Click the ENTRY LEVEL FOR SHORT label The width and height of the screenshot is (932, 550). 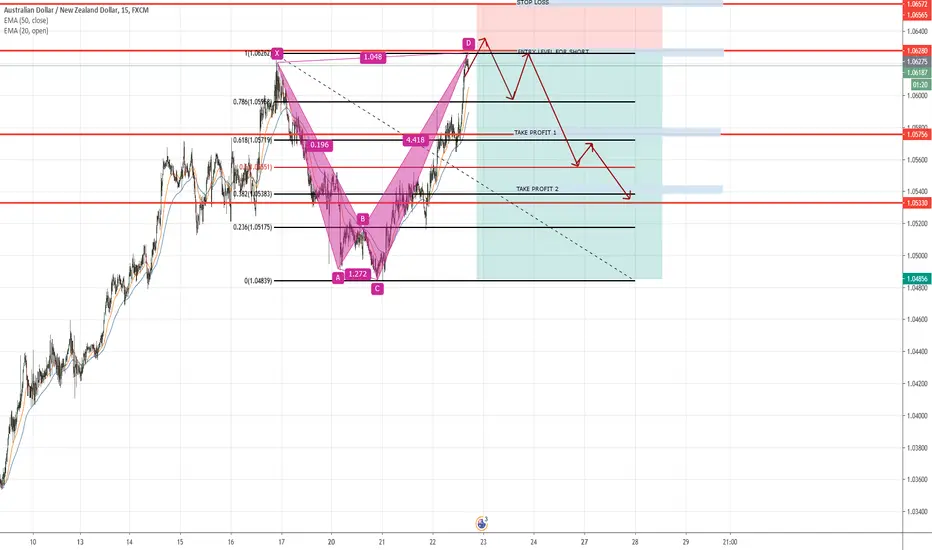click(553, 52)
